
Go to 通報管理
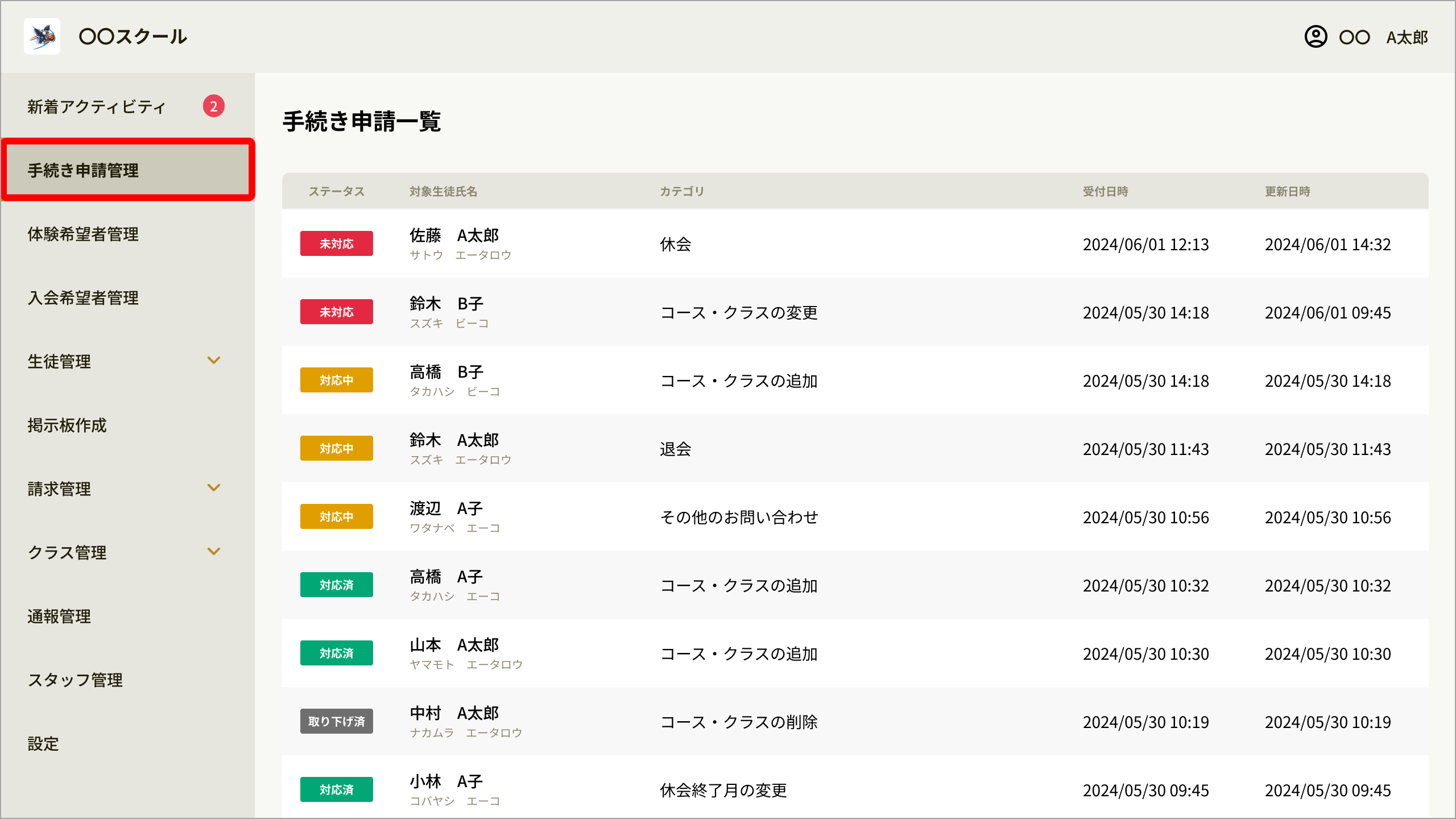[x=59, y=616]
